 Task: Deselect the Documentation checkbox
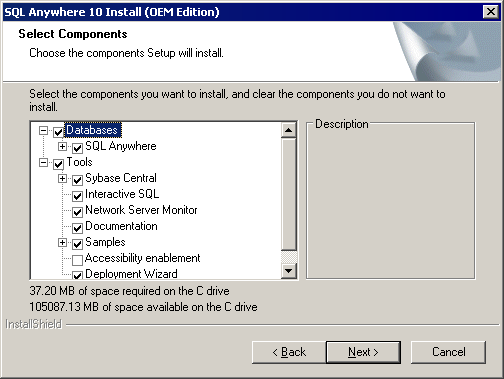77,228
